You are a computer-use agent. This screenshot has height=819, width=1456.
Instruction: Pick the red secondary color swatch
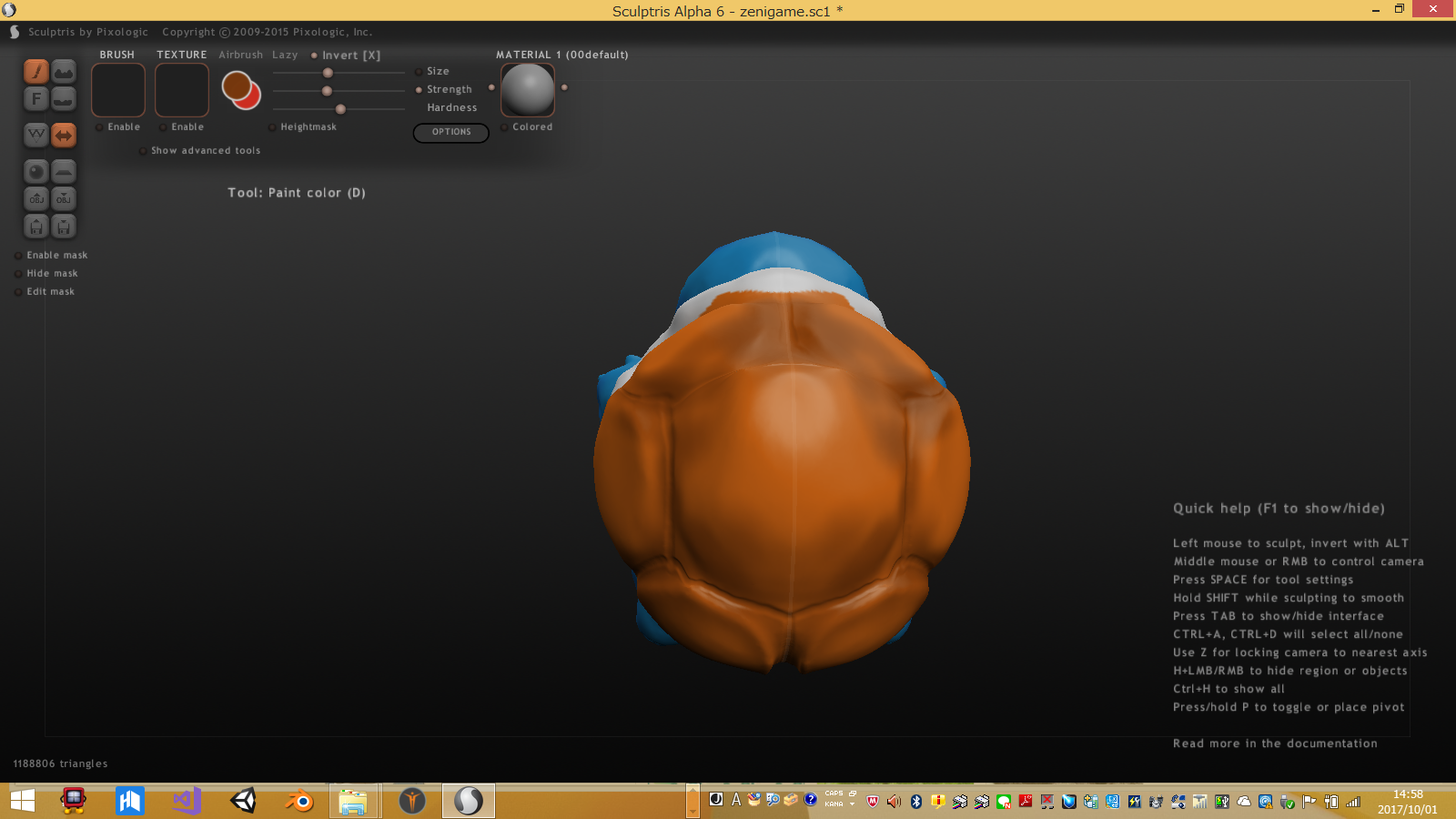pyautogui.click(x=251, y=97)
